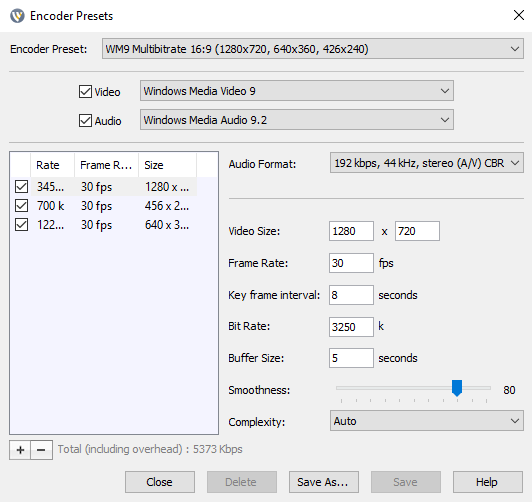Expand the Audio Format dropdown
532x502 pixels.
427,163
